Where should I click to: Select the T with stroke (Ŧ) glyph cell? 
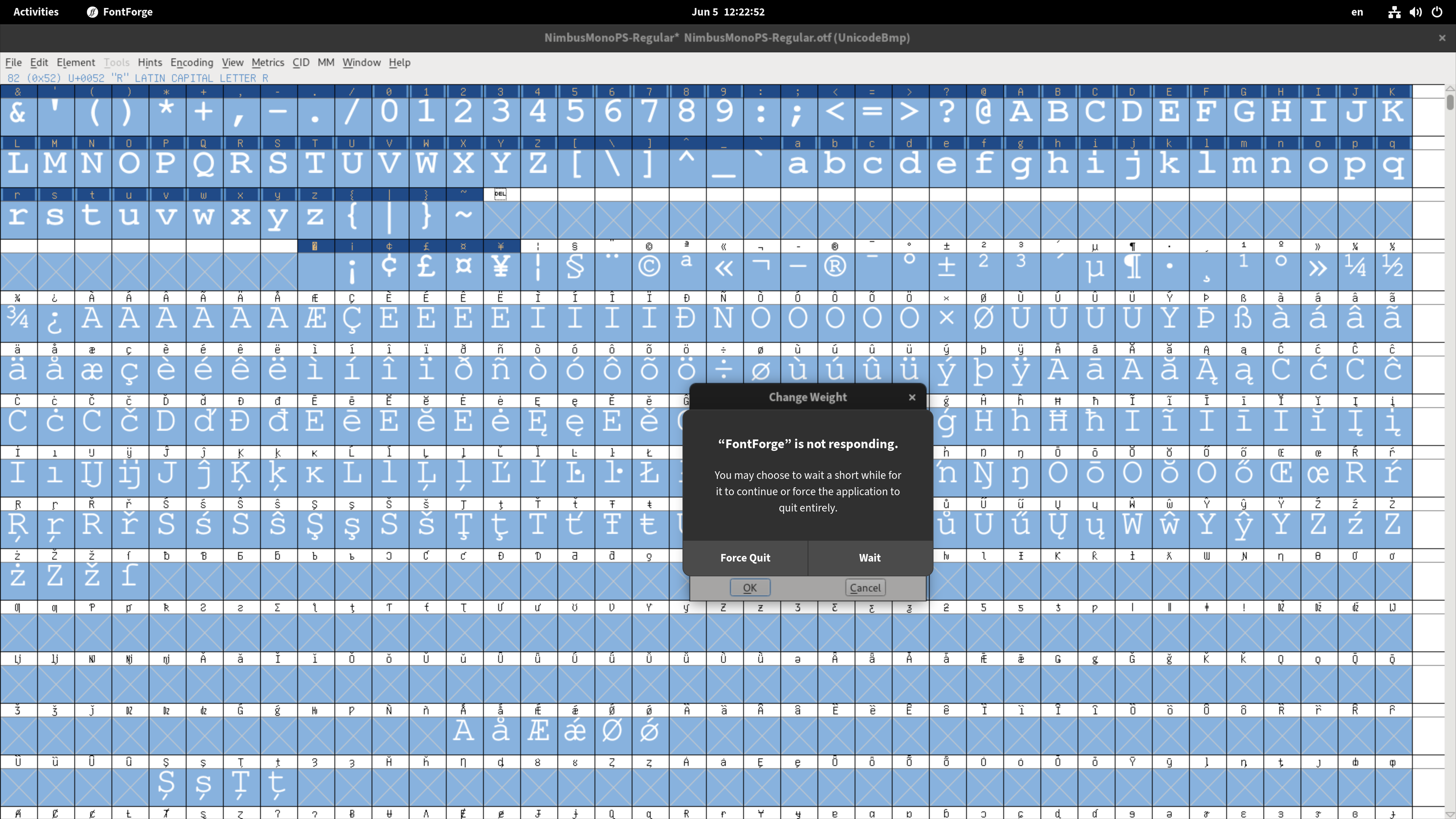[612, 524]
